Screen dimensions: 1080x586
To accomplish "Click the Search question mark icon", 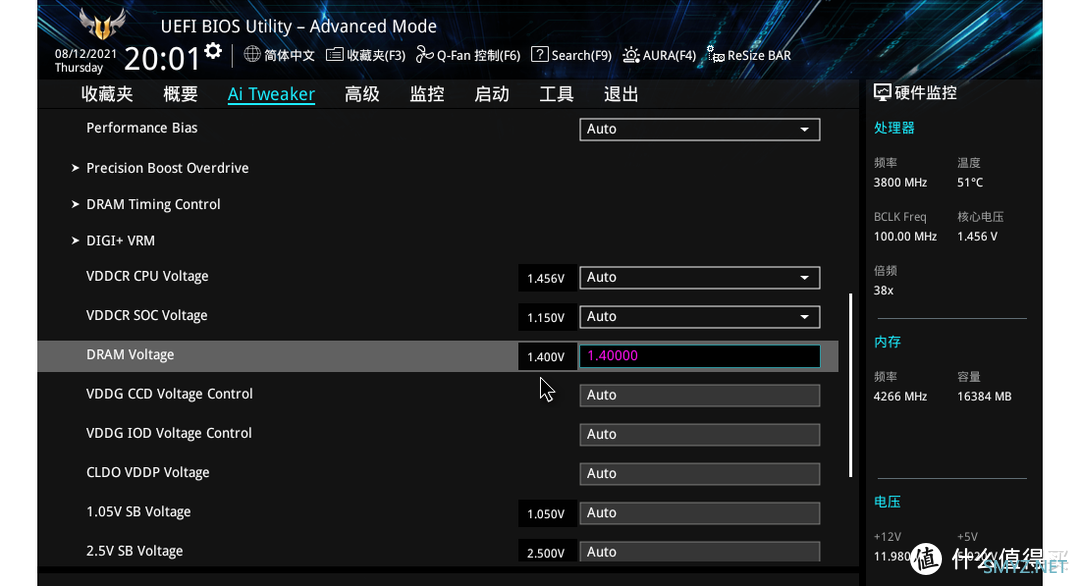I will point(539,54).
